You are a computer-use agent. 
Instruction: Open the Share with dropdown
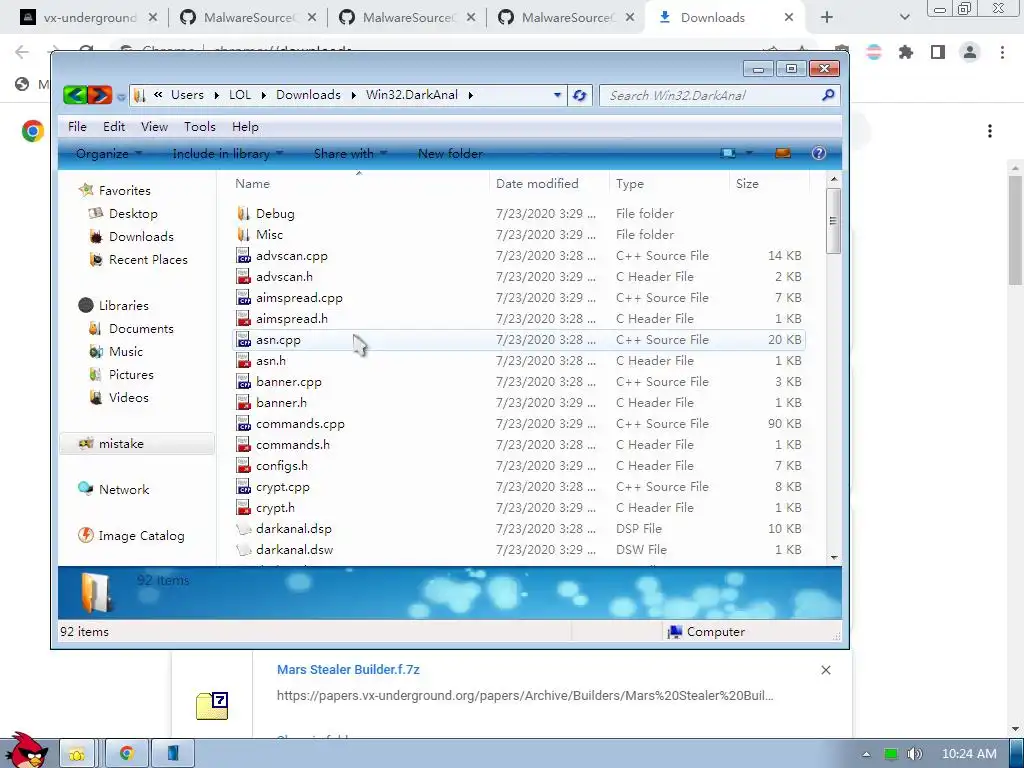point(350,153)
